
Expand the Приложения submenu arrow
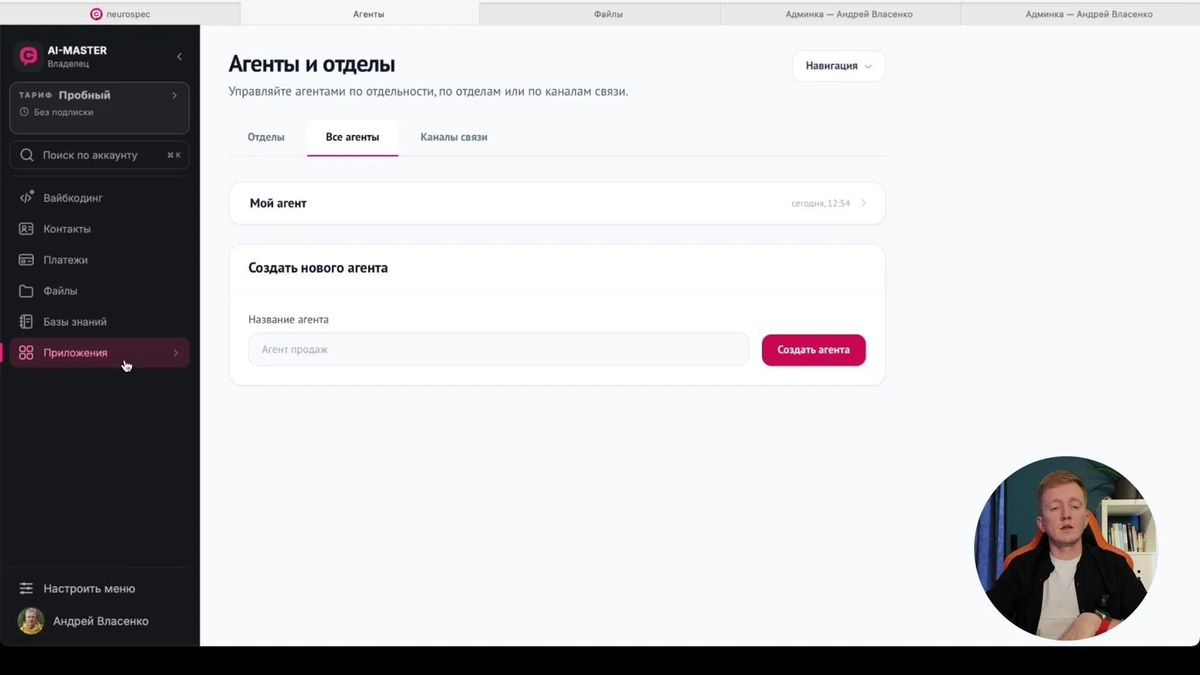tap(176, 353)
